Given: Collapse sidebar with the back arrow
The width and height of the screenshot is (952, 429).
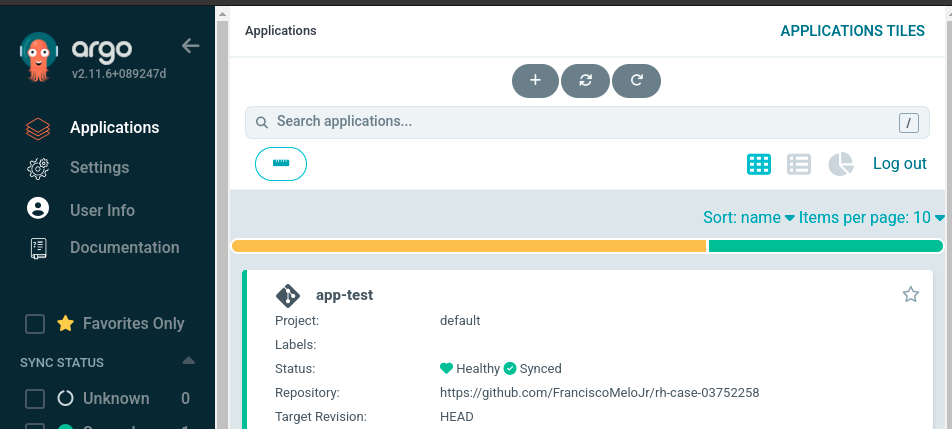Looking at the screenshot, I should [190, 46].
